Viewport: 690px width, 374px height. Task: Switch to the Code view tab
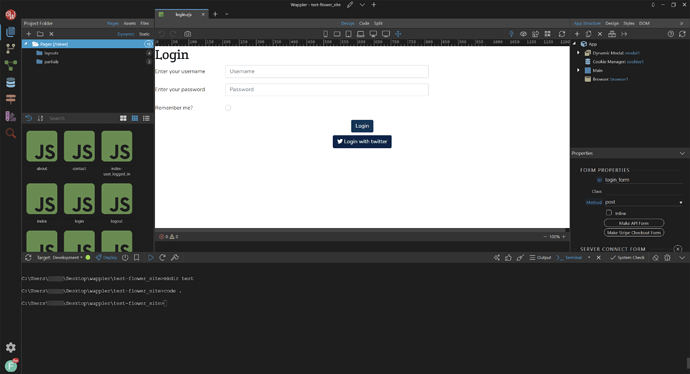tap(364, 23)
